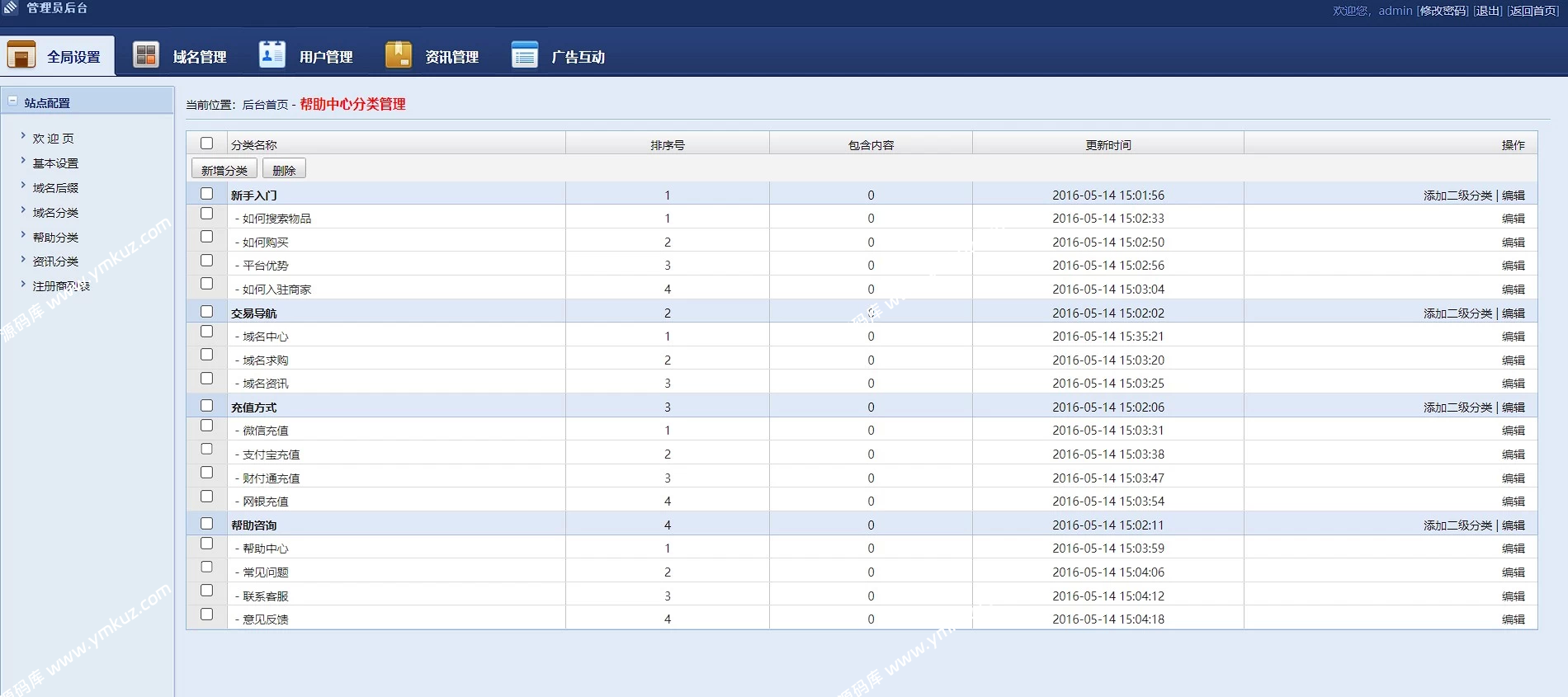Click the 用户管理 ID card icon
Image resolution: width=1568 pixels, height=697 pixels.
pos(272,55)
